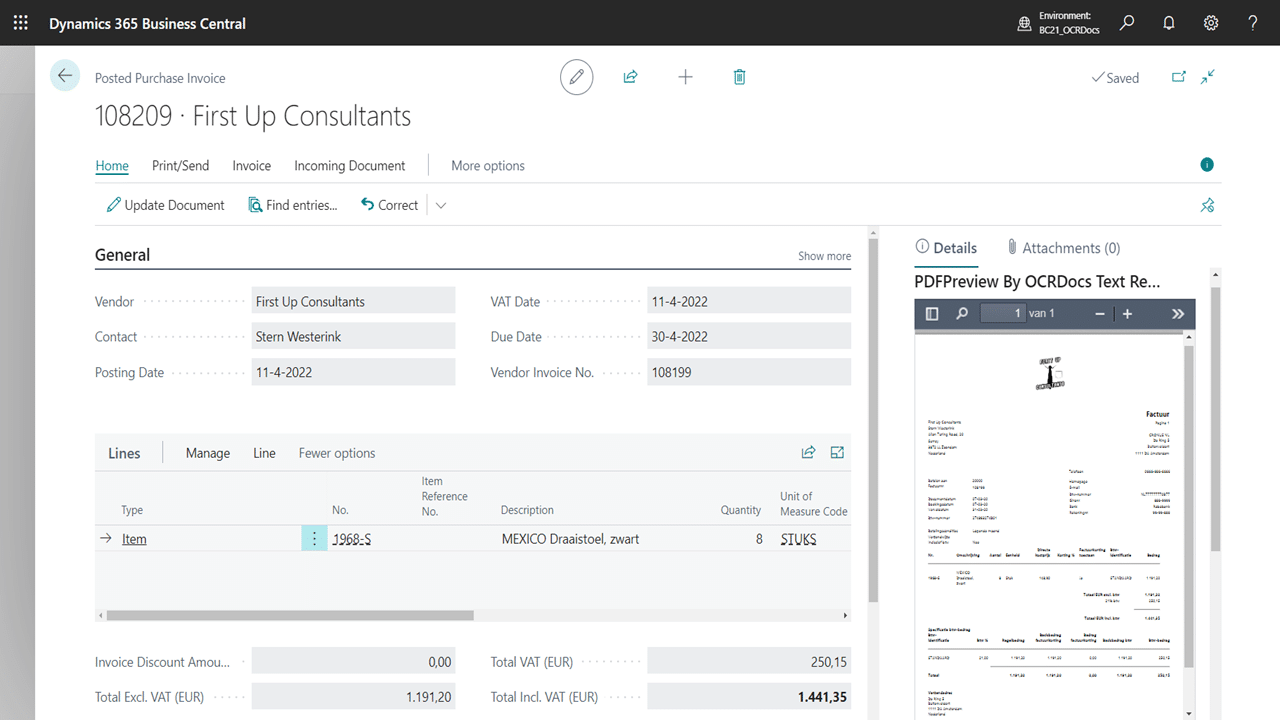
Task: Click the Vendor Invoice No. field
Action: (x=748, y=372)
